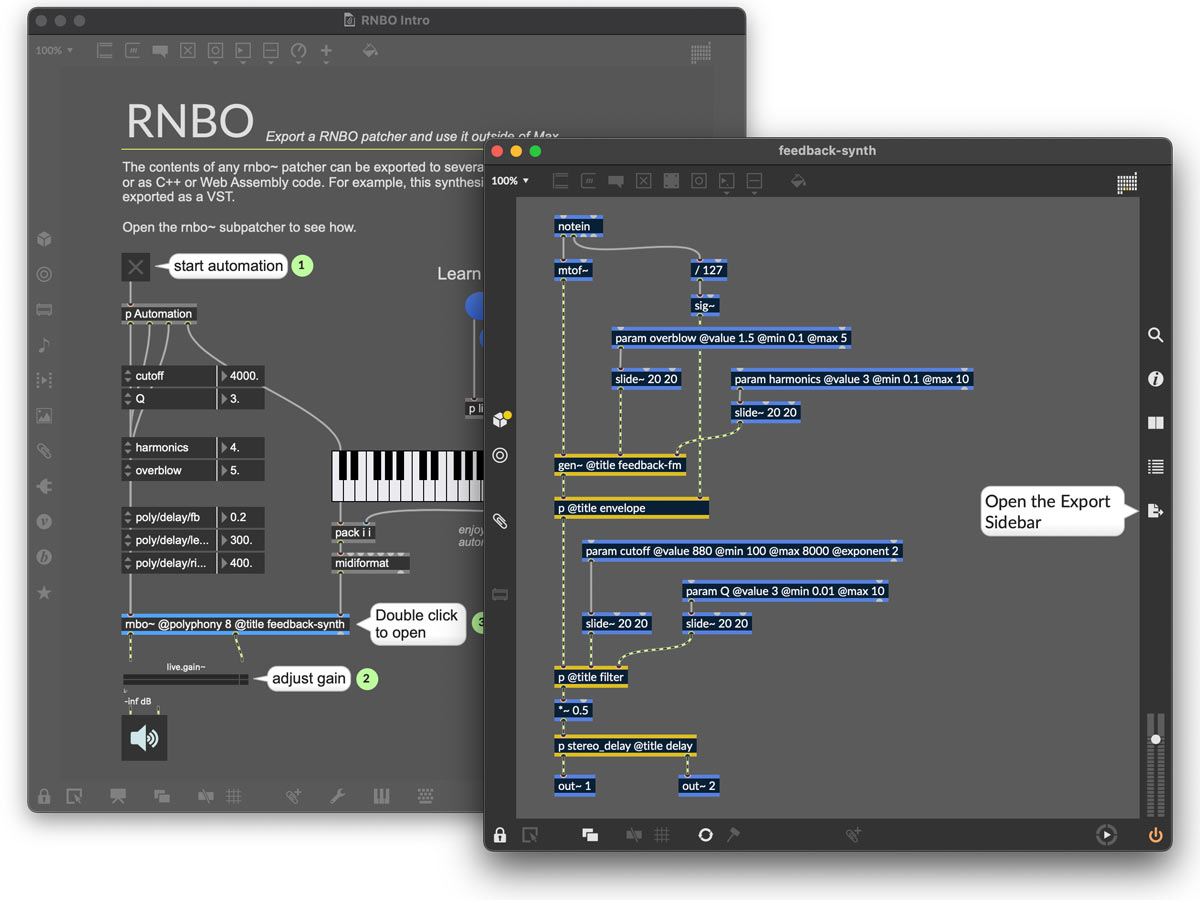Select the out~ 2 object
This screenshot has width=1200, height=900.
(699, 786)
